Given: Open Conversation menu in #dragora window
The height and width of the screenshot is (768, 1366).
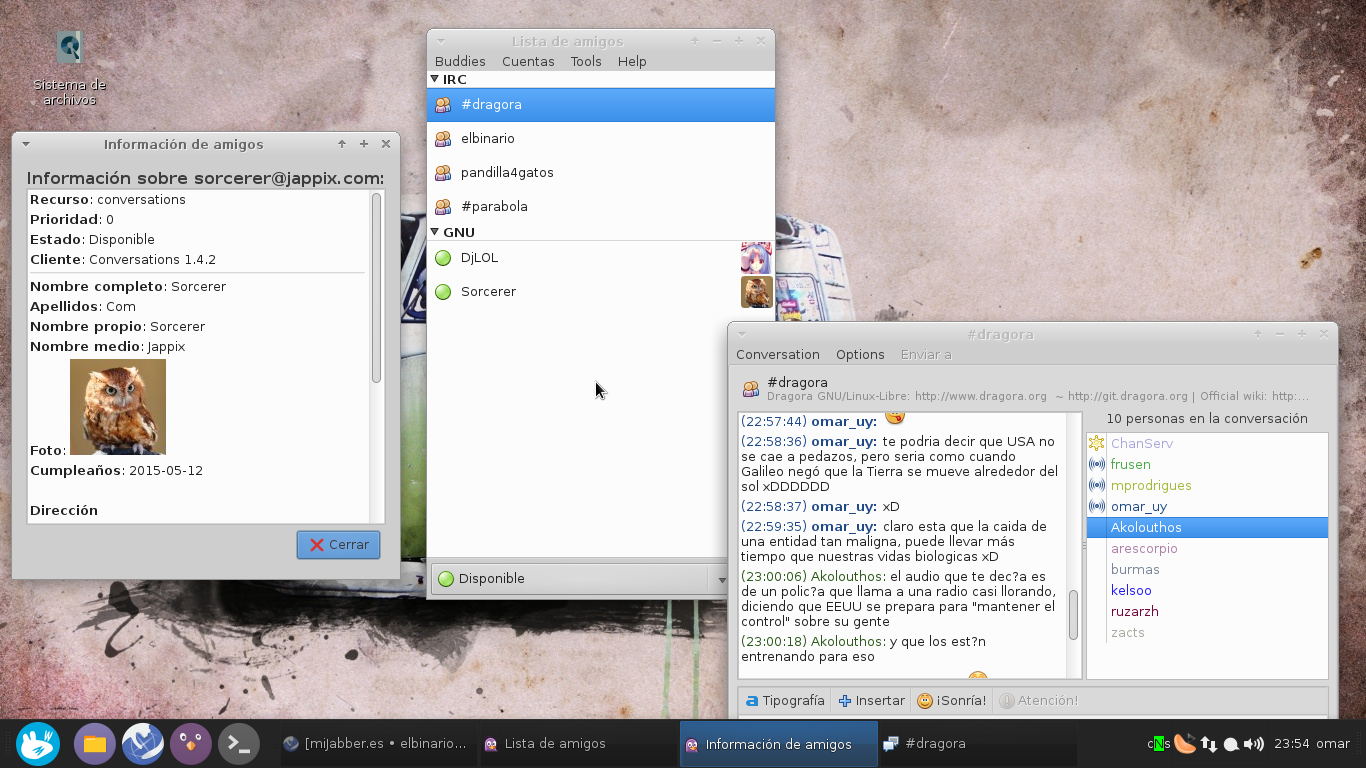Looking at the screenshot, I should (x=778, y=354).
